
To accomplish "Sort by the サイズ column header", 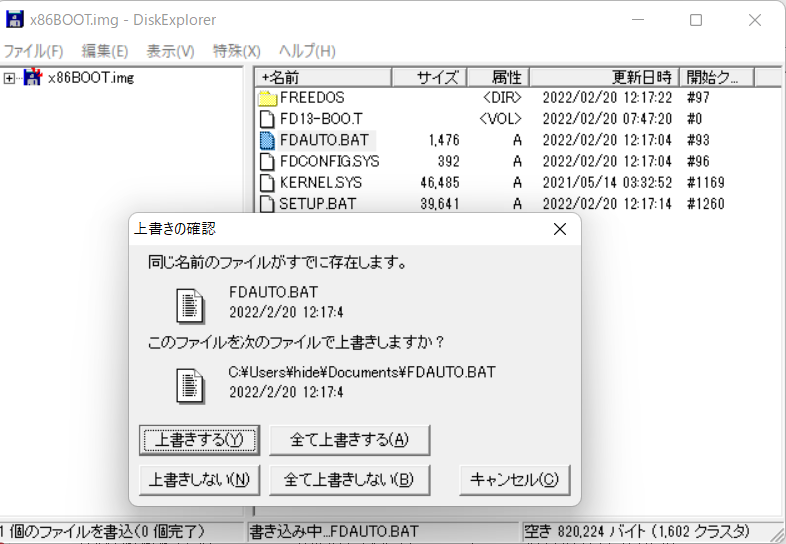I will [x=430, y=78].
